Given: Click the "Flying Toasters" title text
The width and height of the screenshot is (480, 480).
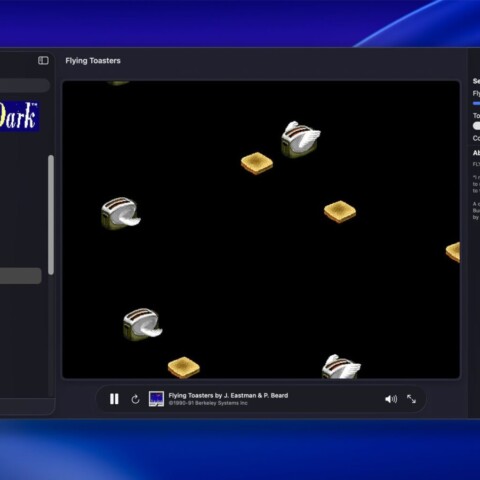Looking at the screenshot, I should click(x=93, y=61).
